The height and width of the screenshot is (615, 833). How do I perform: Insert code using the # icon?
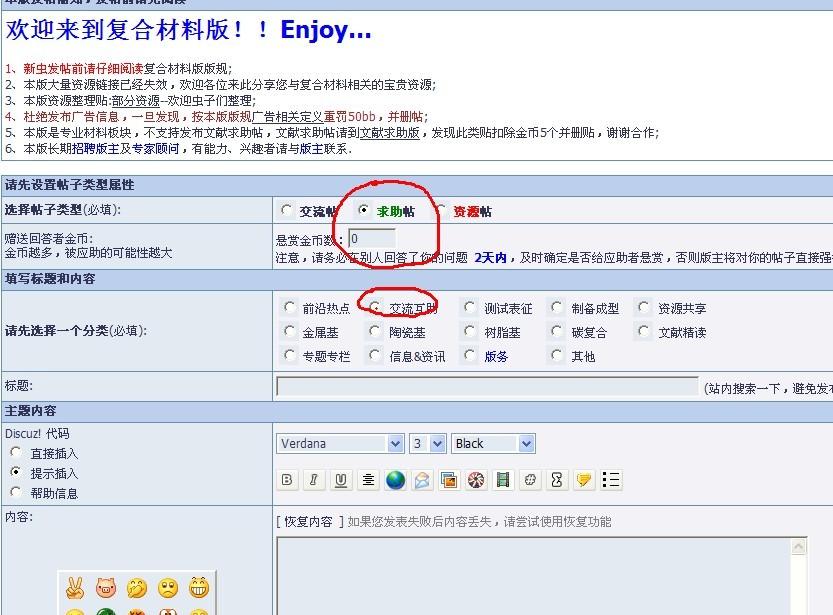(530, 480)
